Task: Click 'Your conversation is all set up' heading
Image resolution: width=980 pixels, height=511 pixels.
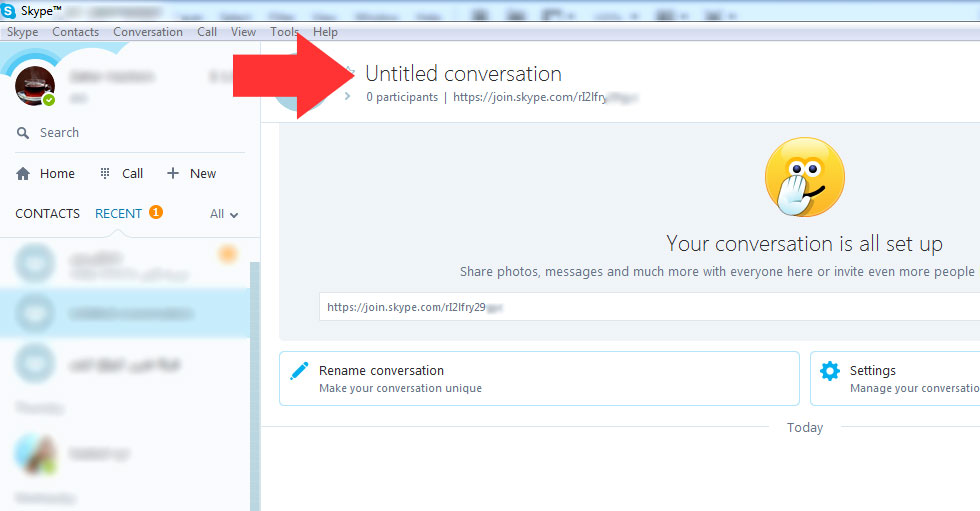Action: coord(804,244)
